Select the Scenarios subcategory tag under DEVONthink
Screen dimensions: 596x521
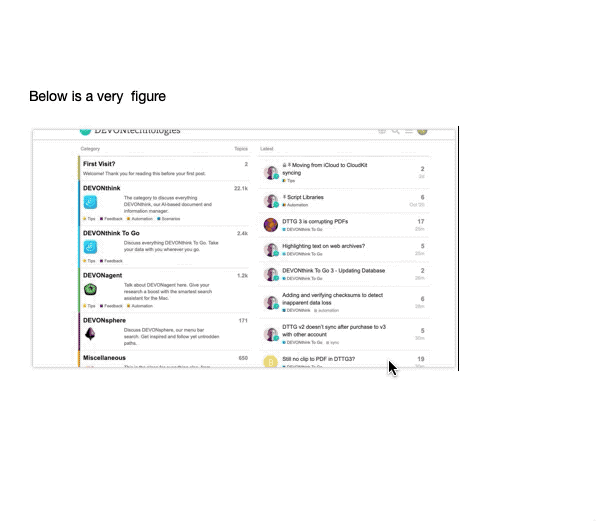[169, 219]
